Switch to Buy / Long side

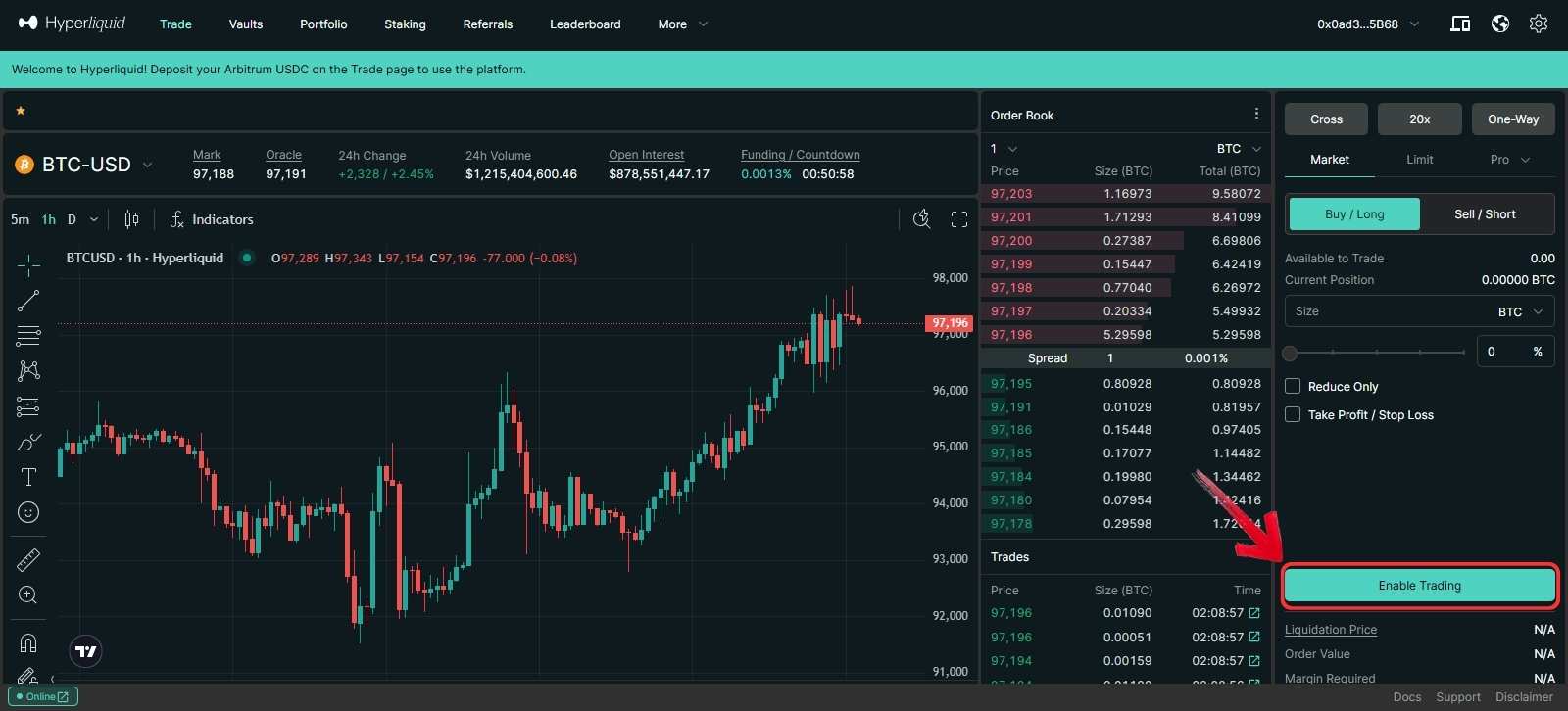tap(1354, 213)
